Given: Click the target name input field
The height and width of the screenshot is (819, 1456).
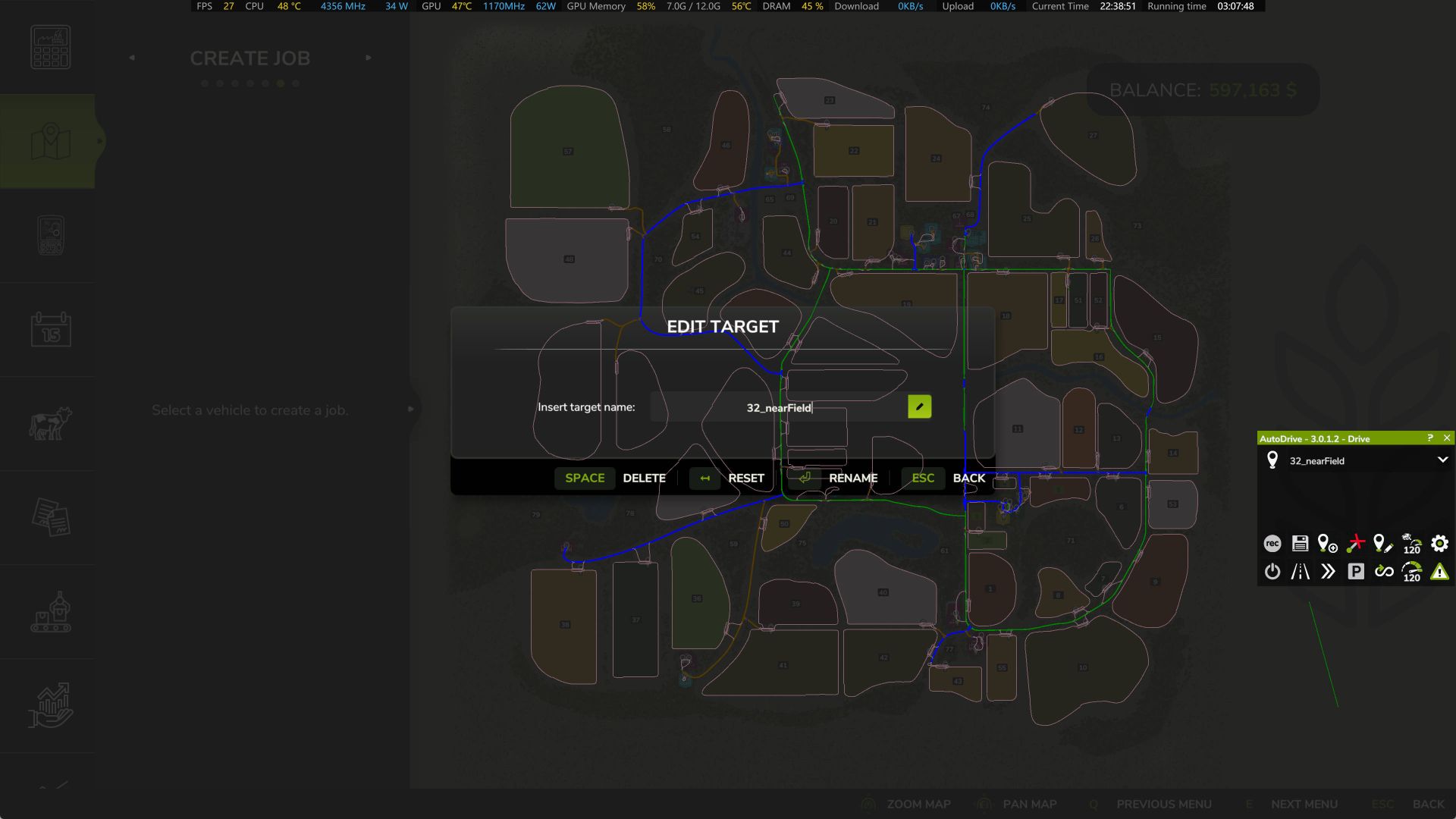Looking at the screenshot, I should [x=779, y=407].
